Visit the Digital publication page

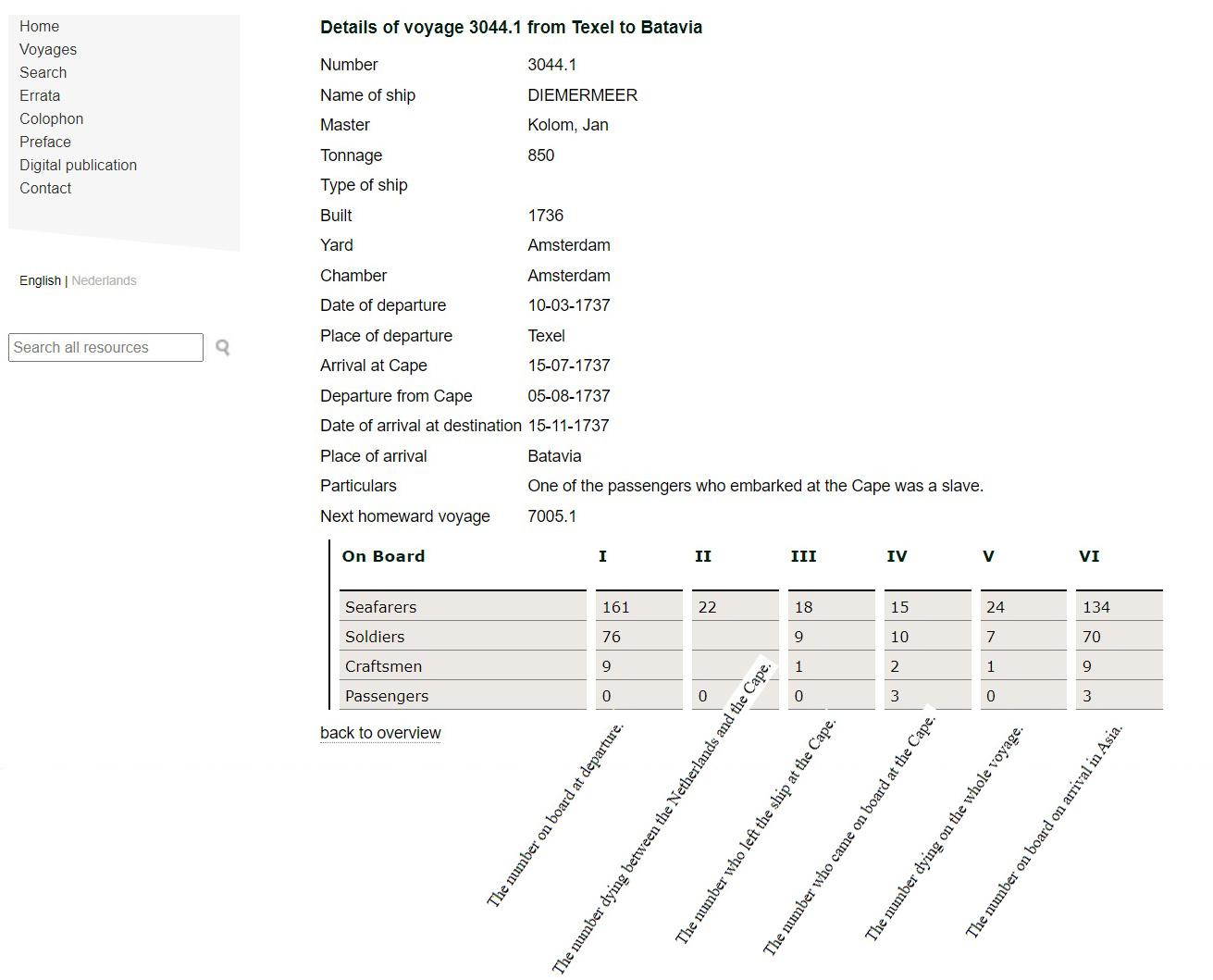pos(79,165)
